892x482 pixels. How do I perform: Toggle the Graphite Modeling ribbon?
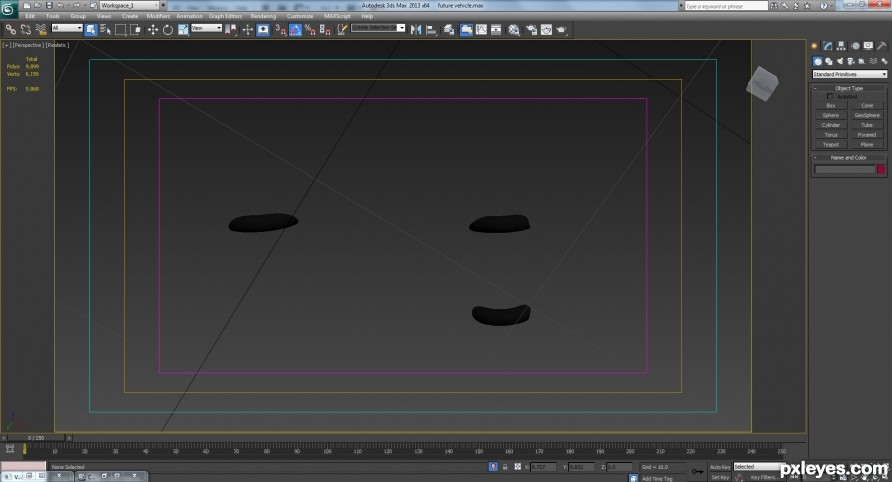coord(466,30)
